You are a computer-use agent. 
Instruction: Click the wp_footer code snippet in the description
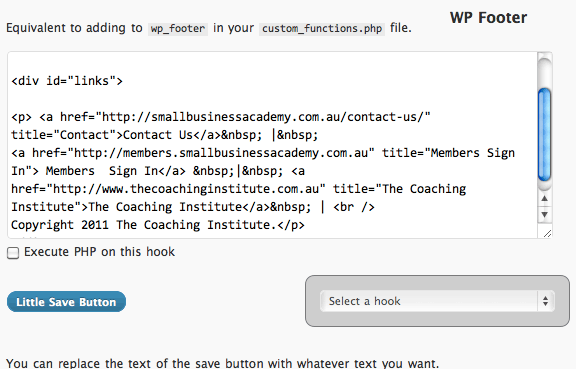click(178, 29)
